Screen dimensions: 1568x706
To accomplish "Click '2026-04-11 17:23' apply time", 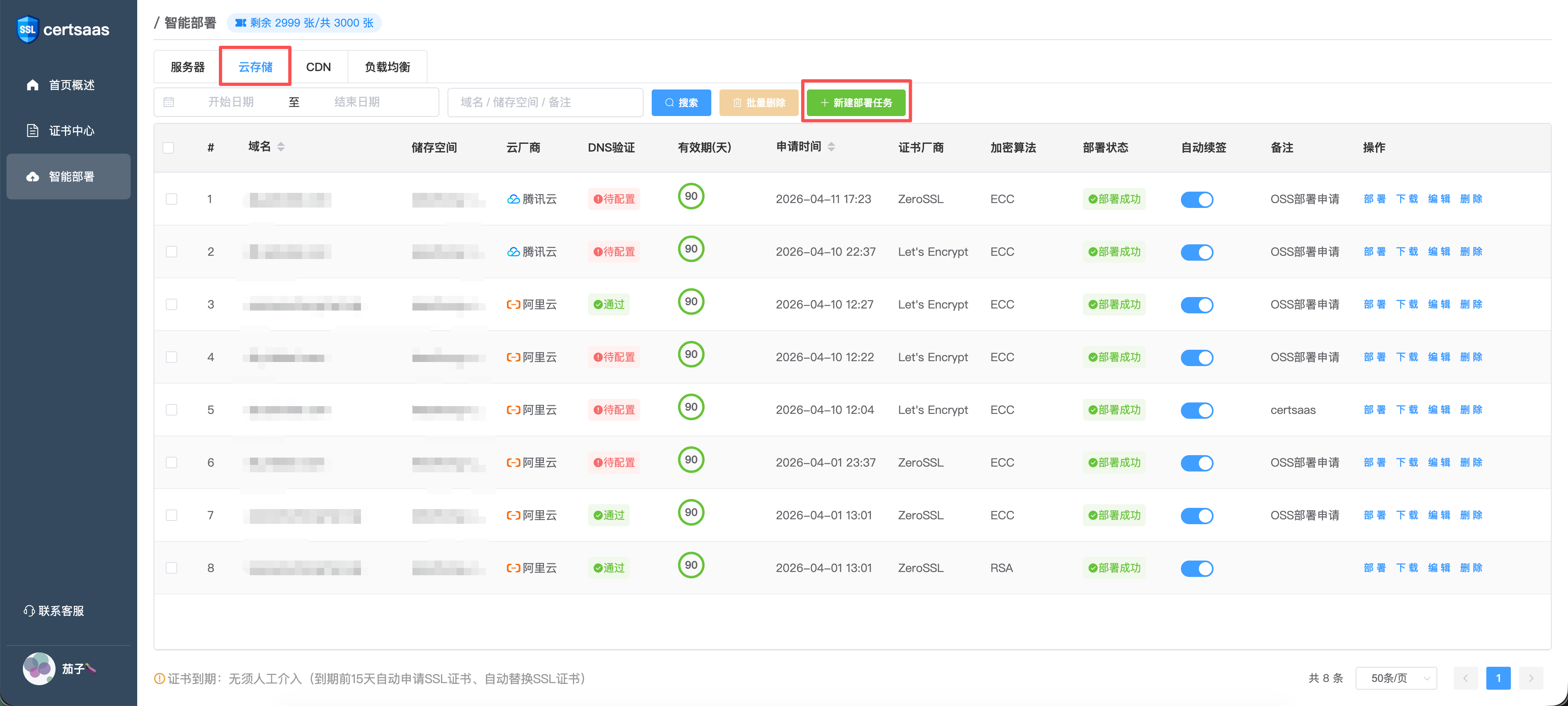I will pyautogui.click(x=823, y=199).
